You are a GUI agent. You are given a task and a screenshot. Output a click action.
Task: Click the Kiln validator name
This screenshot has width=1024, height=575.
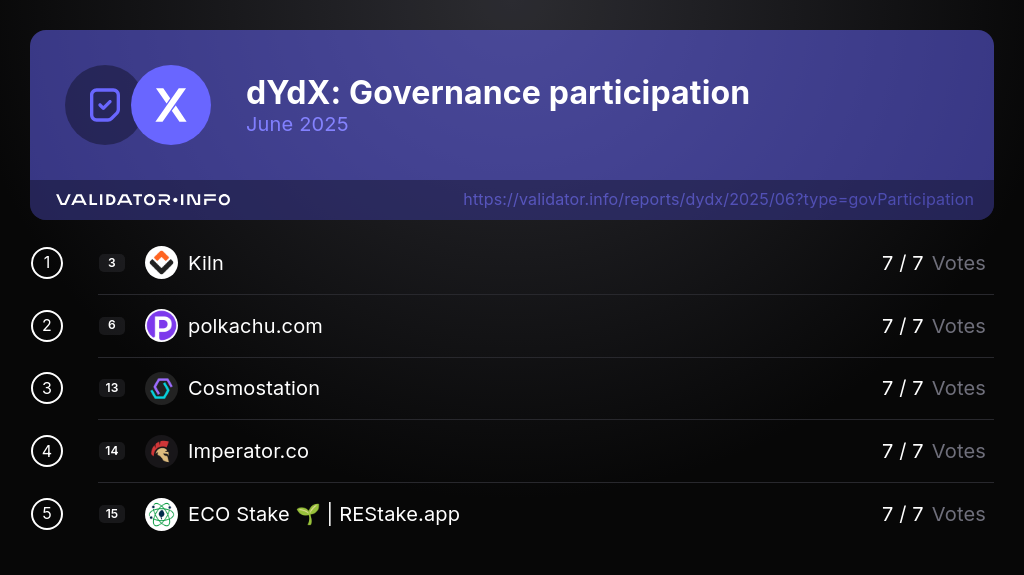pyautogui.click(x=206, y=263)
